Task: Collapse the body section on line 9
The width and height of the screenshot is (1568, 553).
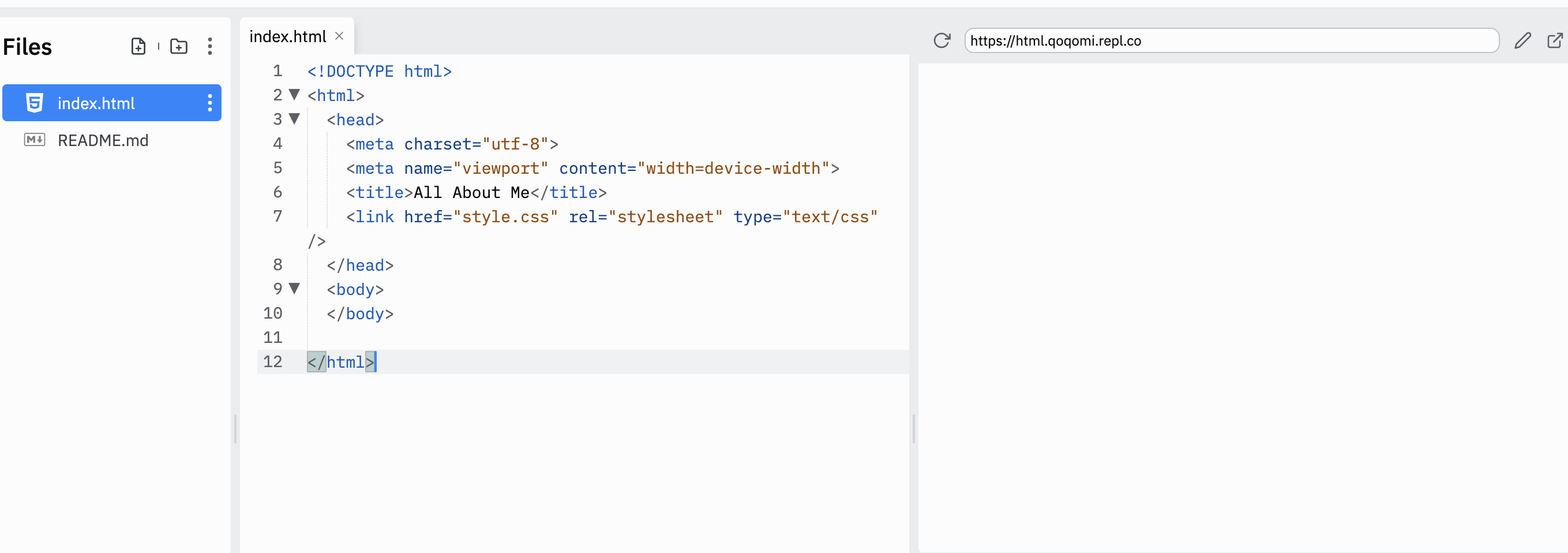Action: click(x=294, y=289)
